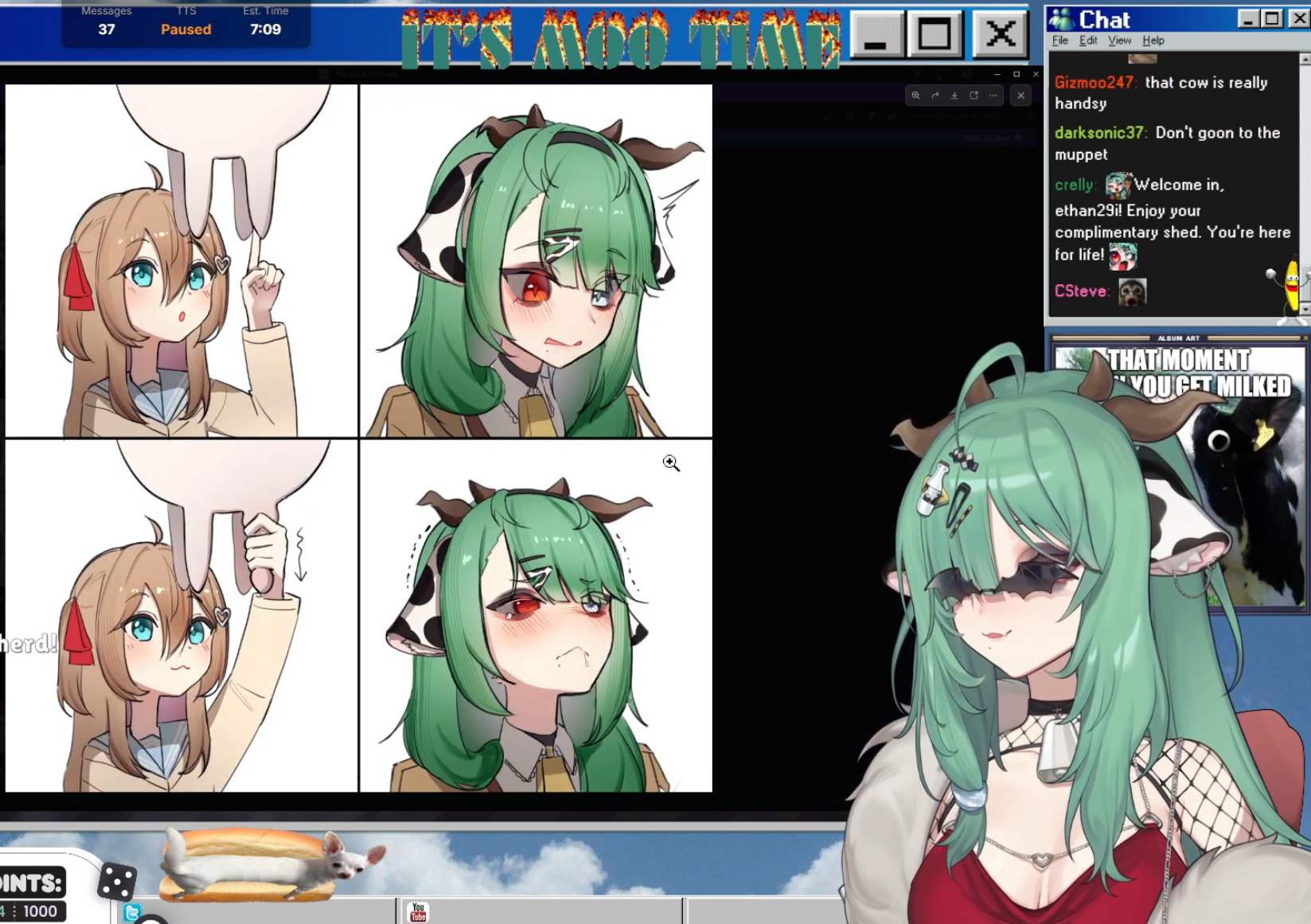The height and width of the screenshot is (924, 1311).
Task: Close the image preview with the X button
Action: (1020, 96)
